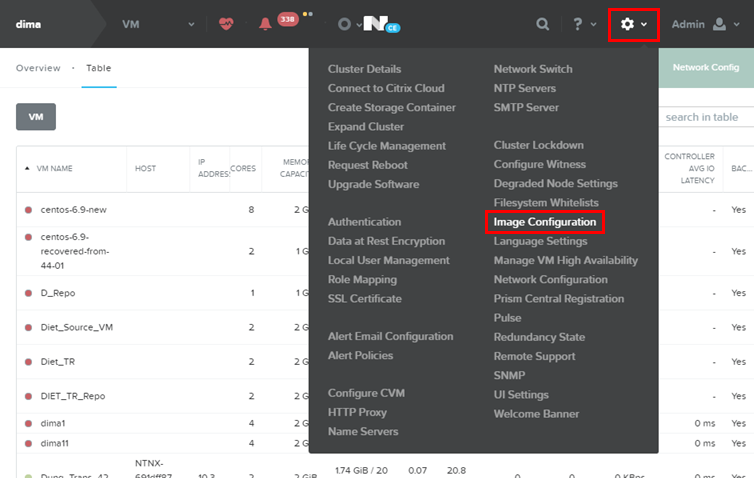
Task: Click the health heart icon
Action: click(x=225, y=24)
